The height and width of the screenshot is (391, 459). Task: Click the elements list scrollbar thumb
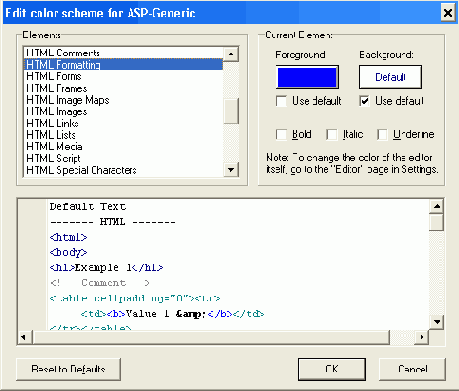231,111
